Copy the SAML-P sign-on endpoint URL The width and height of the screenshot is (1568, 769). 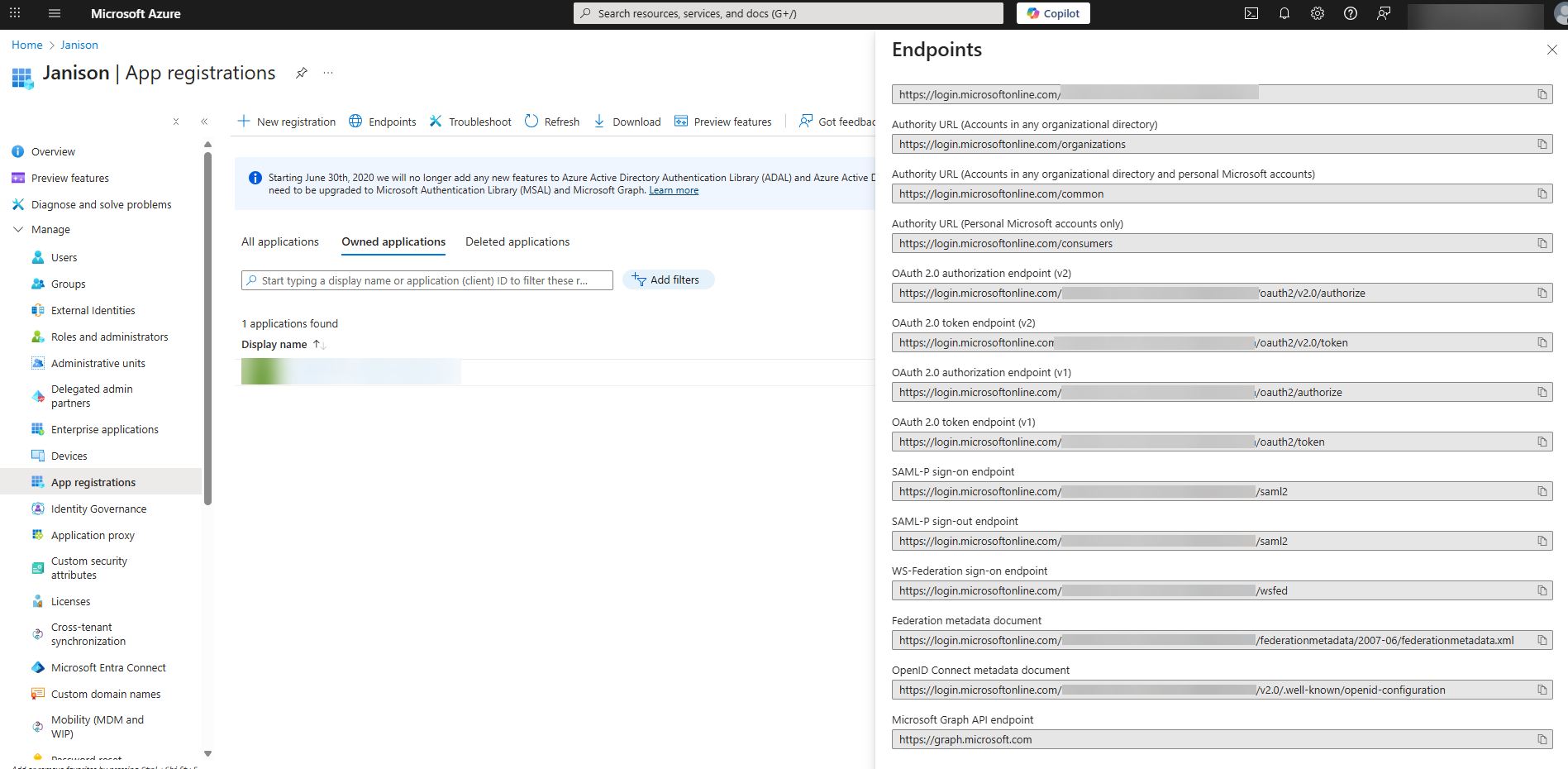(x=1542, y=491)
